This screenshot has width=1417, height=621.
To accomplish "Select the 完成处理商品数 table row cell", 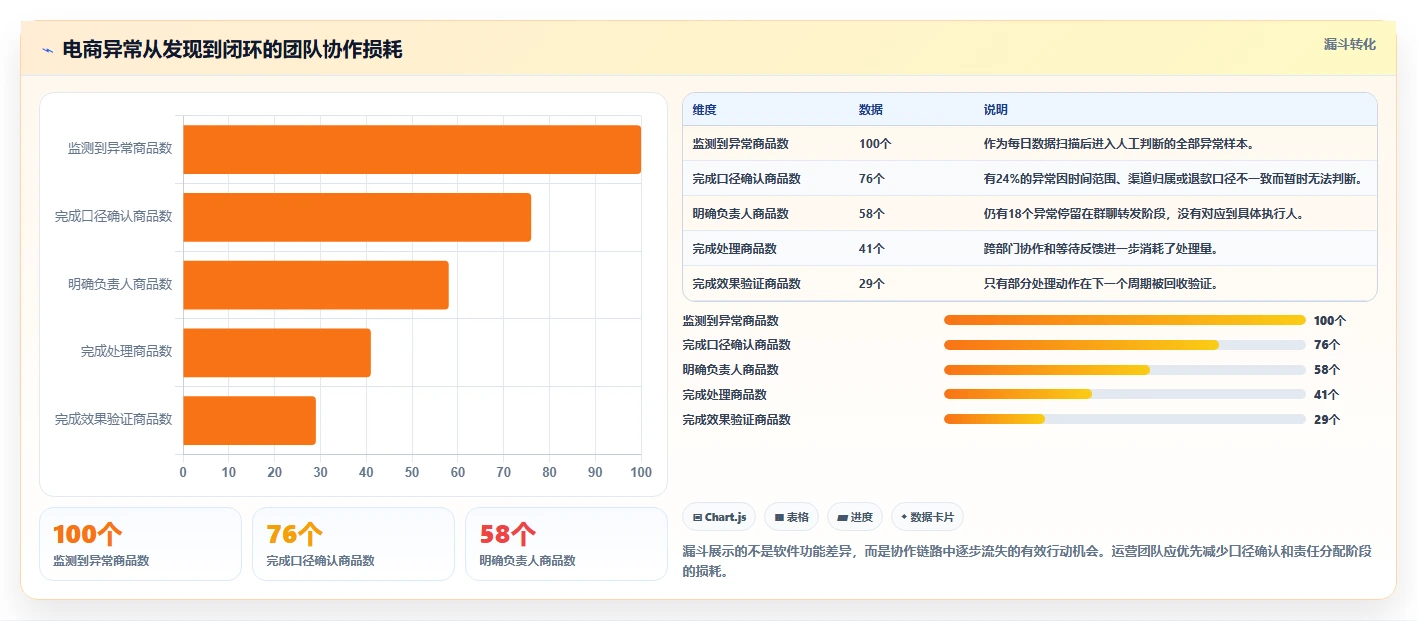I will tap(734, 249).
